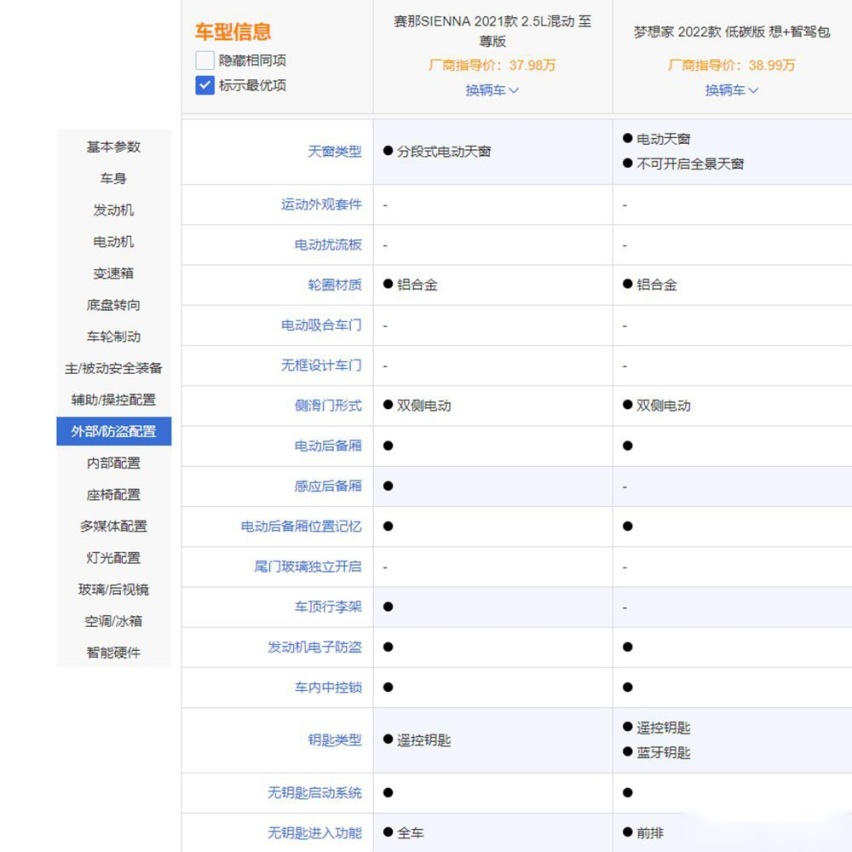Click the 梦想家 2022款 model title
The width and height of the screenshot is (852, 852).
click(731, 32)
